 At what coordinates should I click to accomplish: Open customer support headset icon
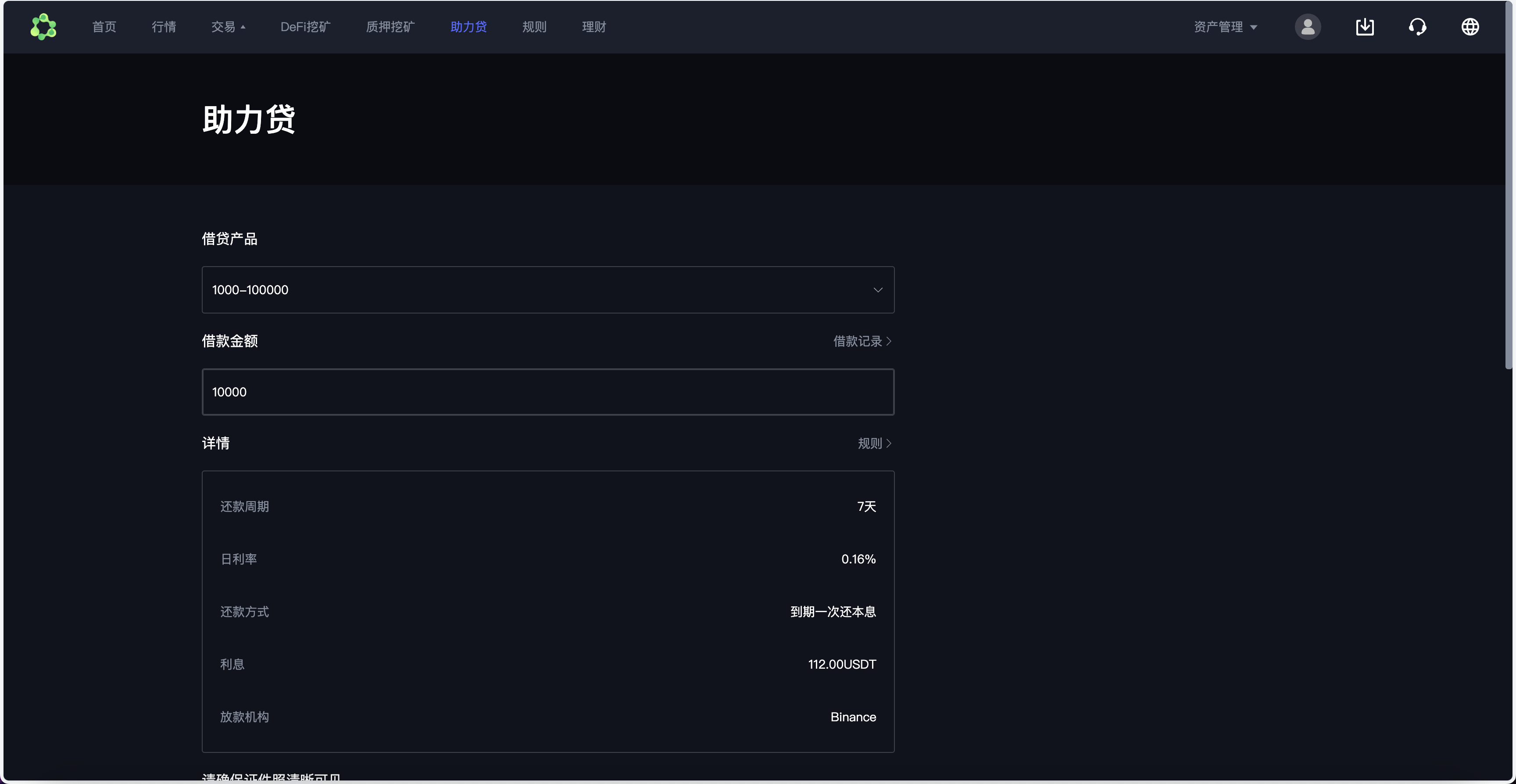1418,26
